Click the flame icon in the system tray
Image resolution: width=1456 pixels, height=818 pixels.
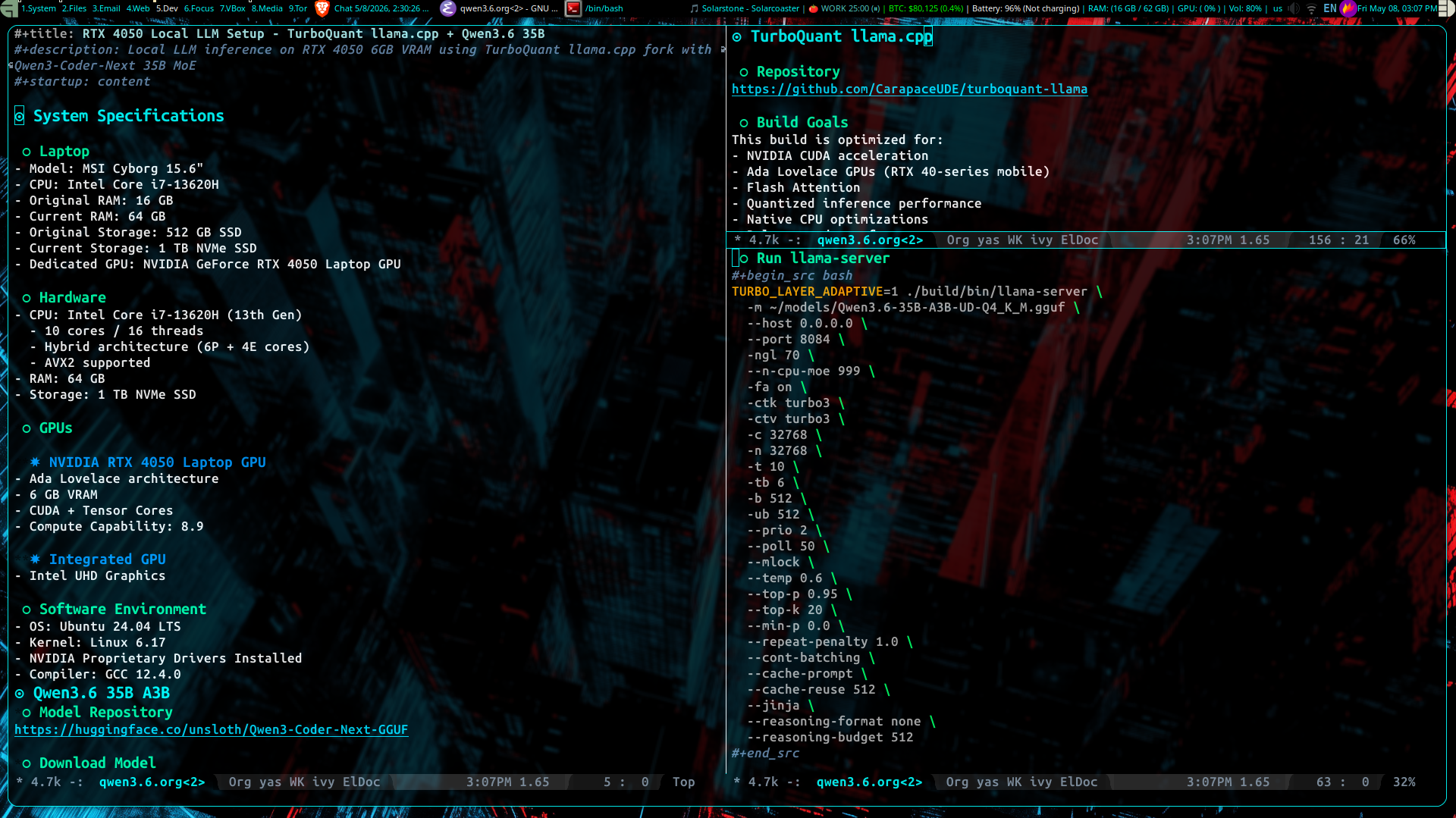1348,8
